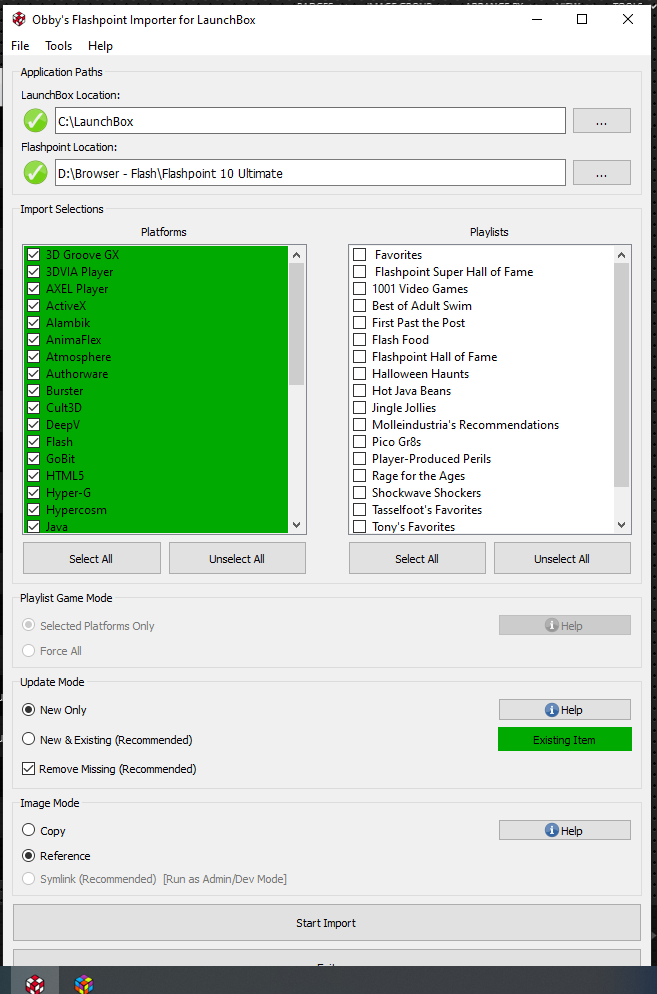657x994 pixels.
Task: Check the Rage for the Ages playlist
Action: (360, 475)
